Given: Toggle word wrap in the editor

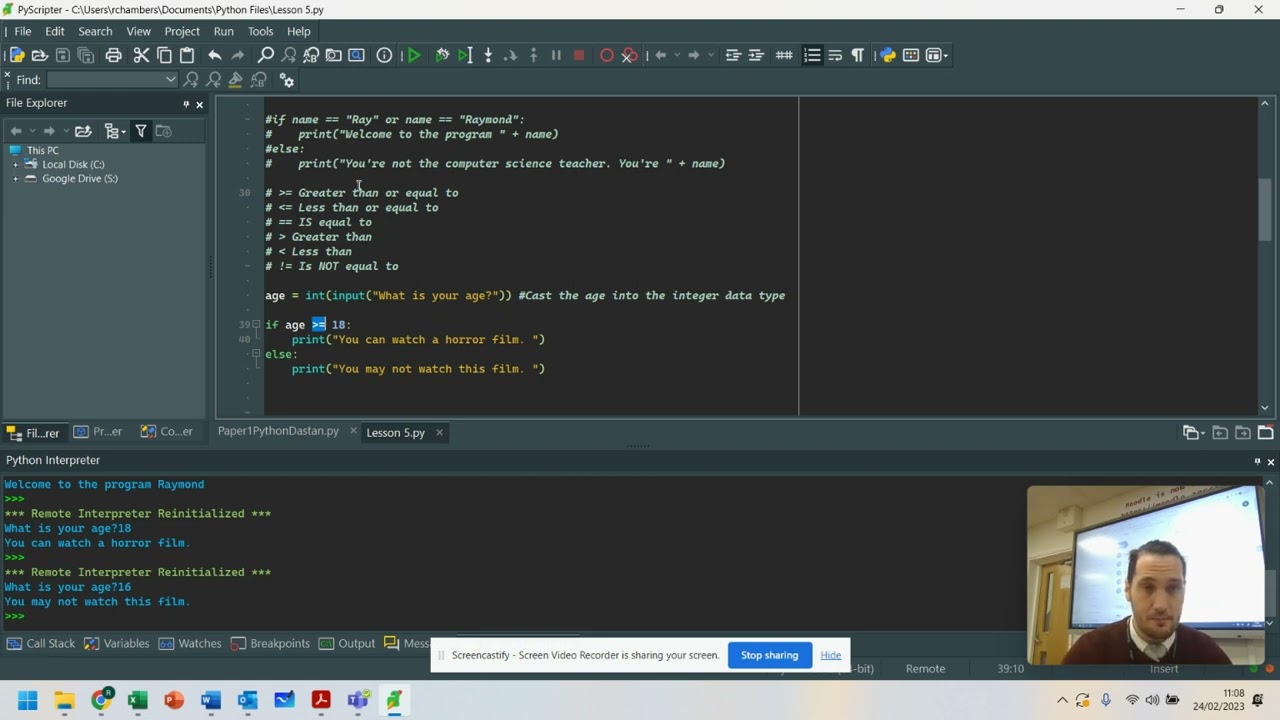Looking at the screenshot, I should pyautogui.click(x=835, y=55).
